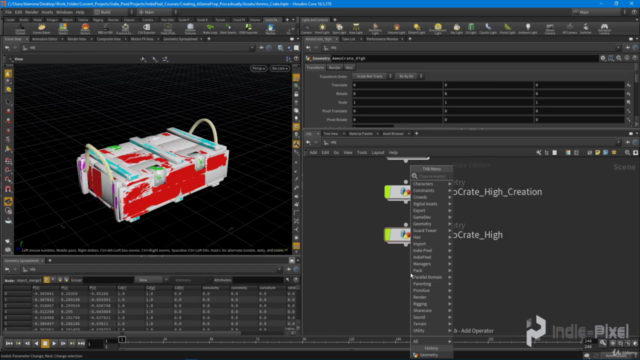Jump to the last frame of timeline
Screen dimensions: 640x360
[81, 344]
